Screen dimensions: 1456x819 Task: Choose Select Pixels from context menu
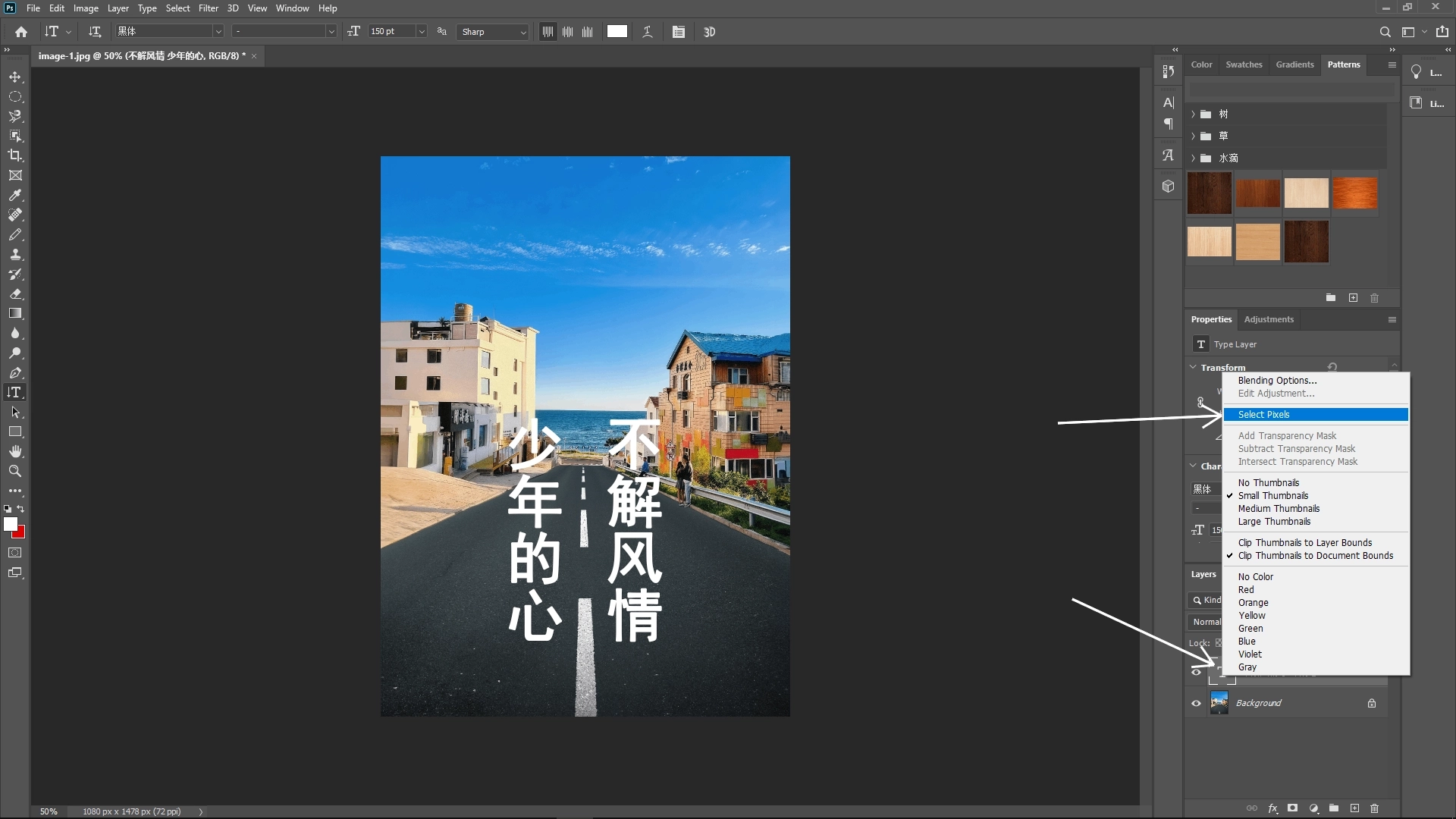1263,414
